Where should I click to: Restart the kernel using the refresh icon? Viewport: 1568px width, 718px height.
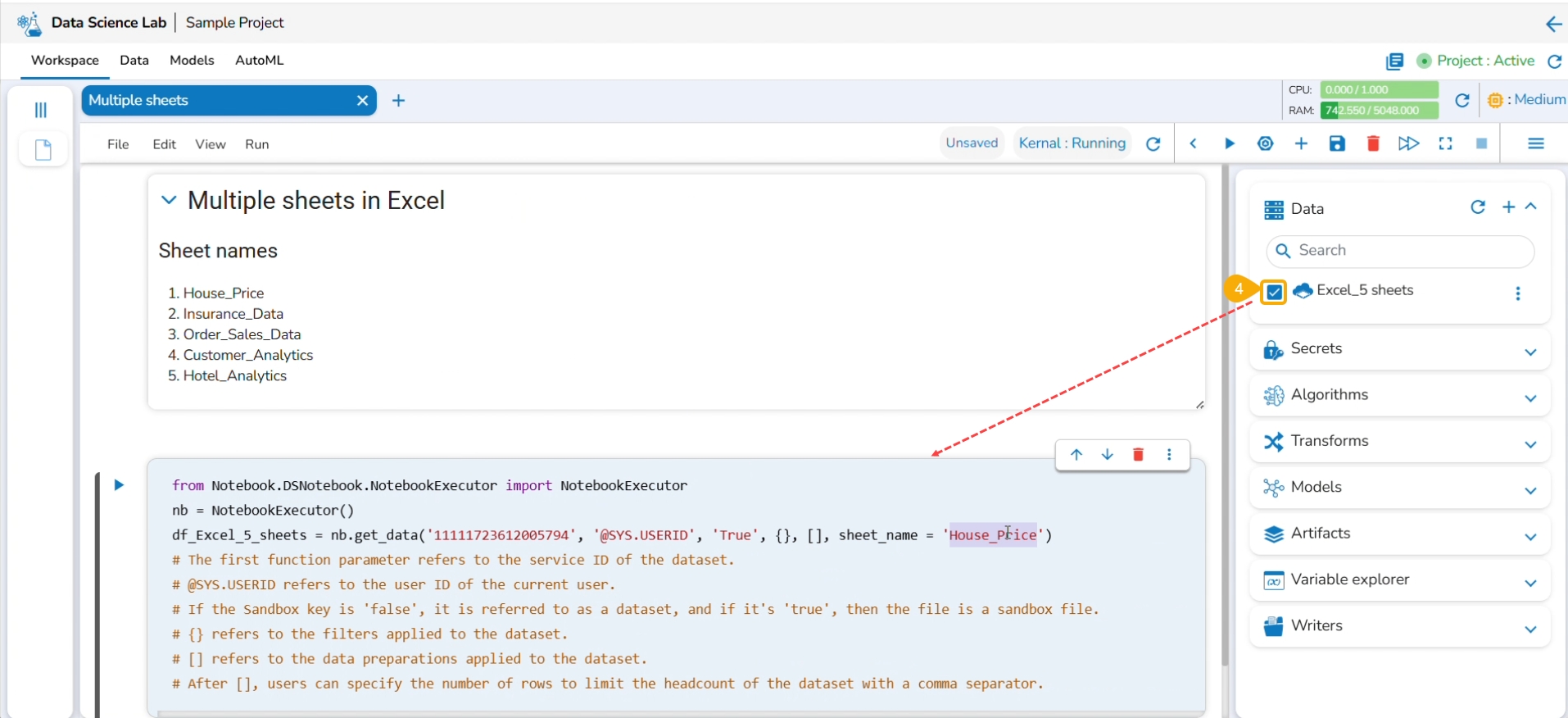(x=1153, y=144)
